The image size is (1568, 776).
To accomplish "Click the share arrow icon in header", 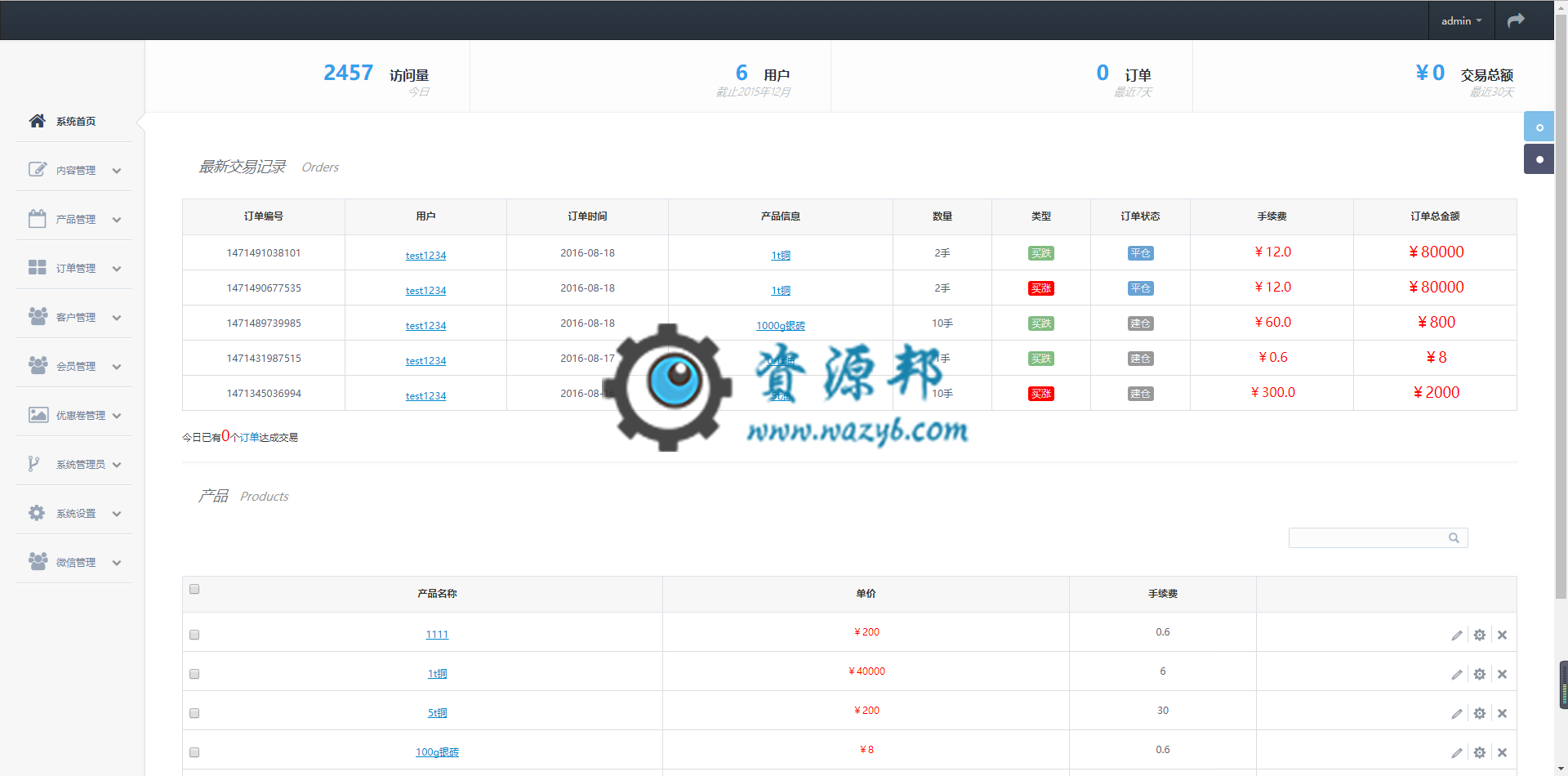I will (x=1516, y=20).
